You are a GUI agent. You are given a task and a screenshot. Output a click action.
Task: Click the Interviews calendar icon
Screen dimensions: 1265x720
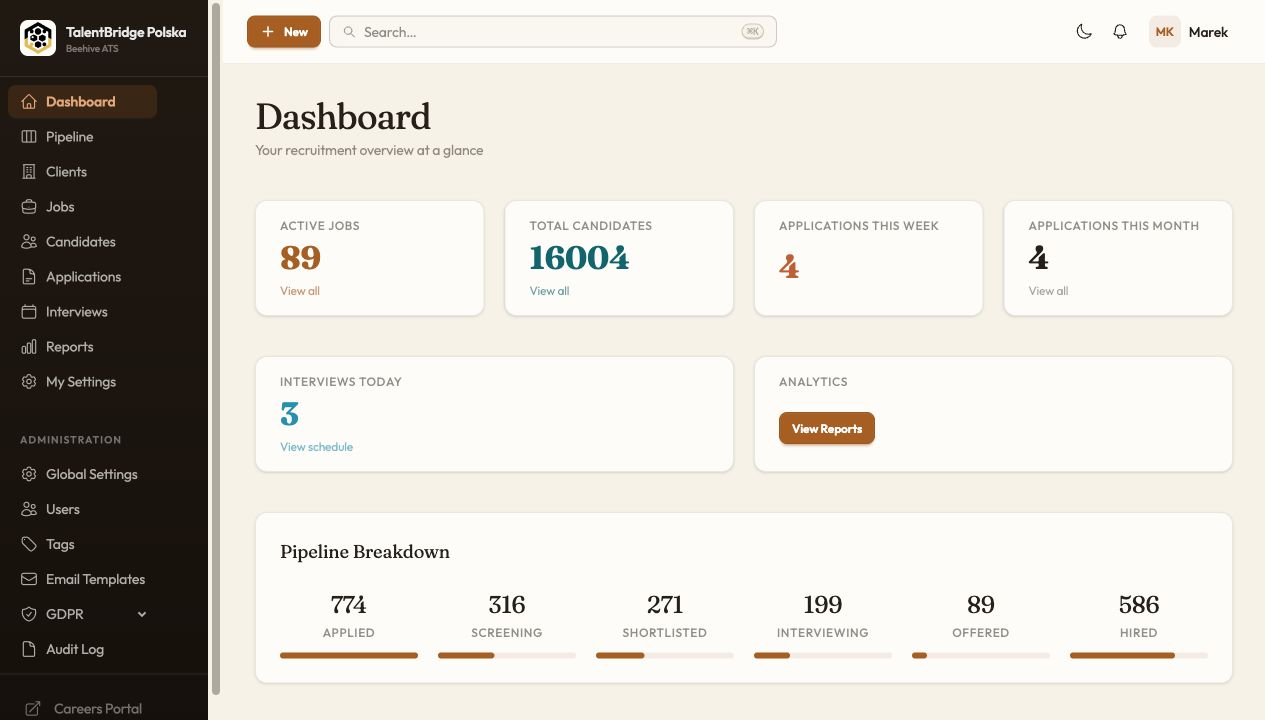tap(29, 312)
